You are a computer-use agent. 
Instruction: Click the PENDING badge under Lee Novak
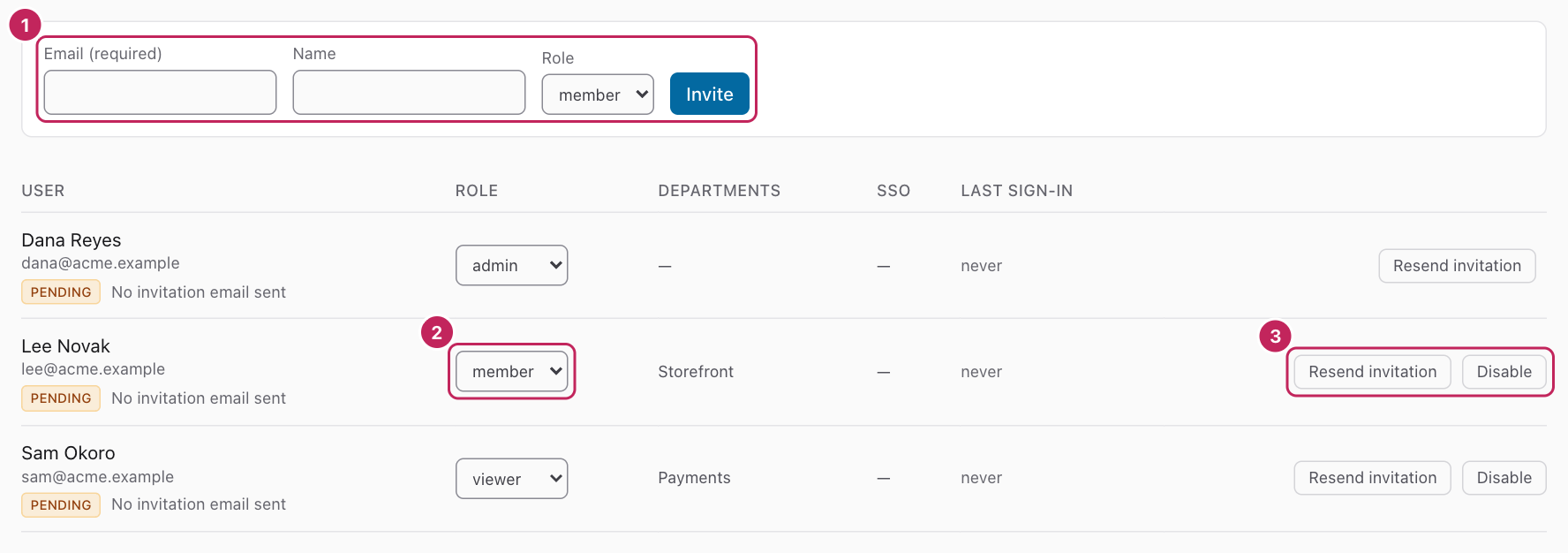coord(61,398)
